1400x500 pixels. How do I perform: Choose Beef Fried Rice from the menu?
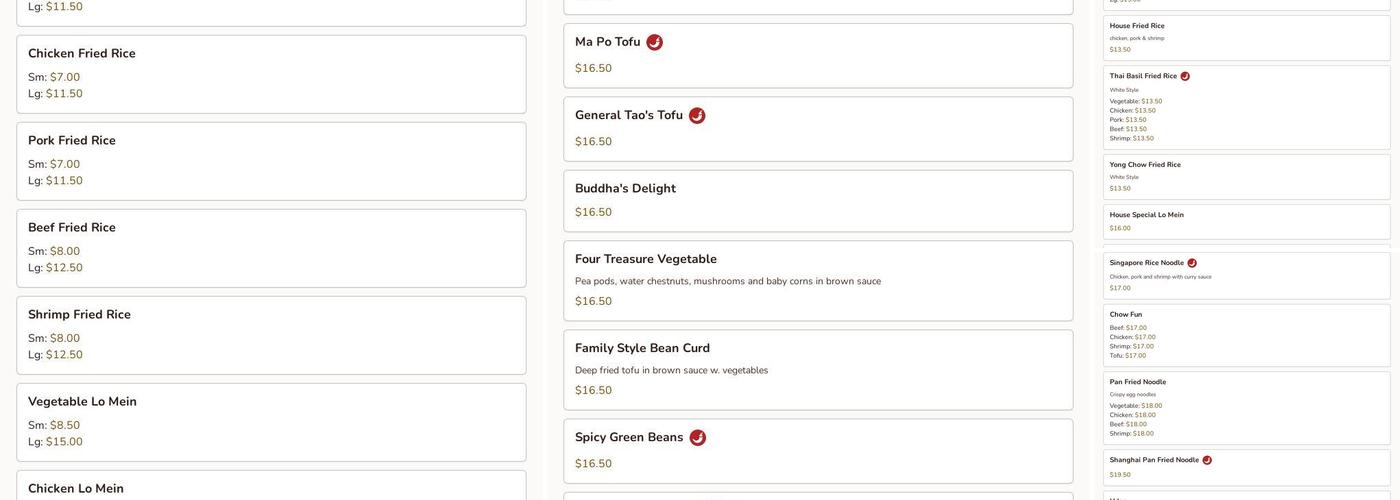tap(72, 228)
